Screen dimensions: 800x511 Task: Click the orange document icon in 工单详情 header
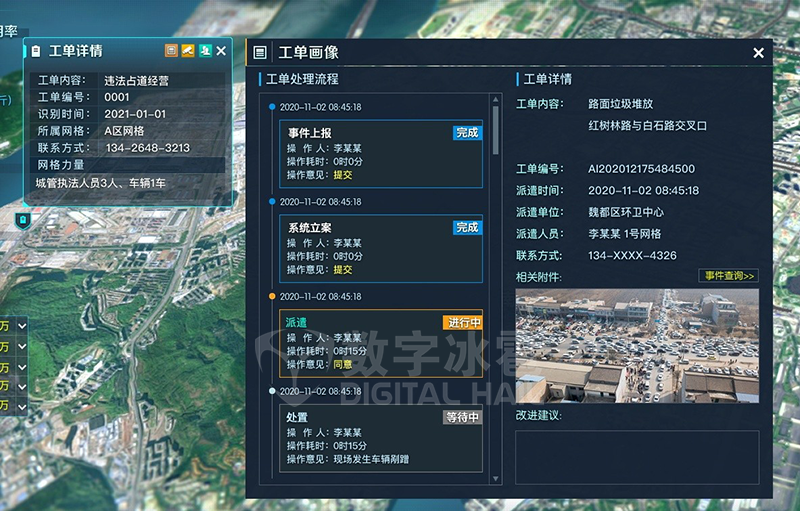point(171,50)
